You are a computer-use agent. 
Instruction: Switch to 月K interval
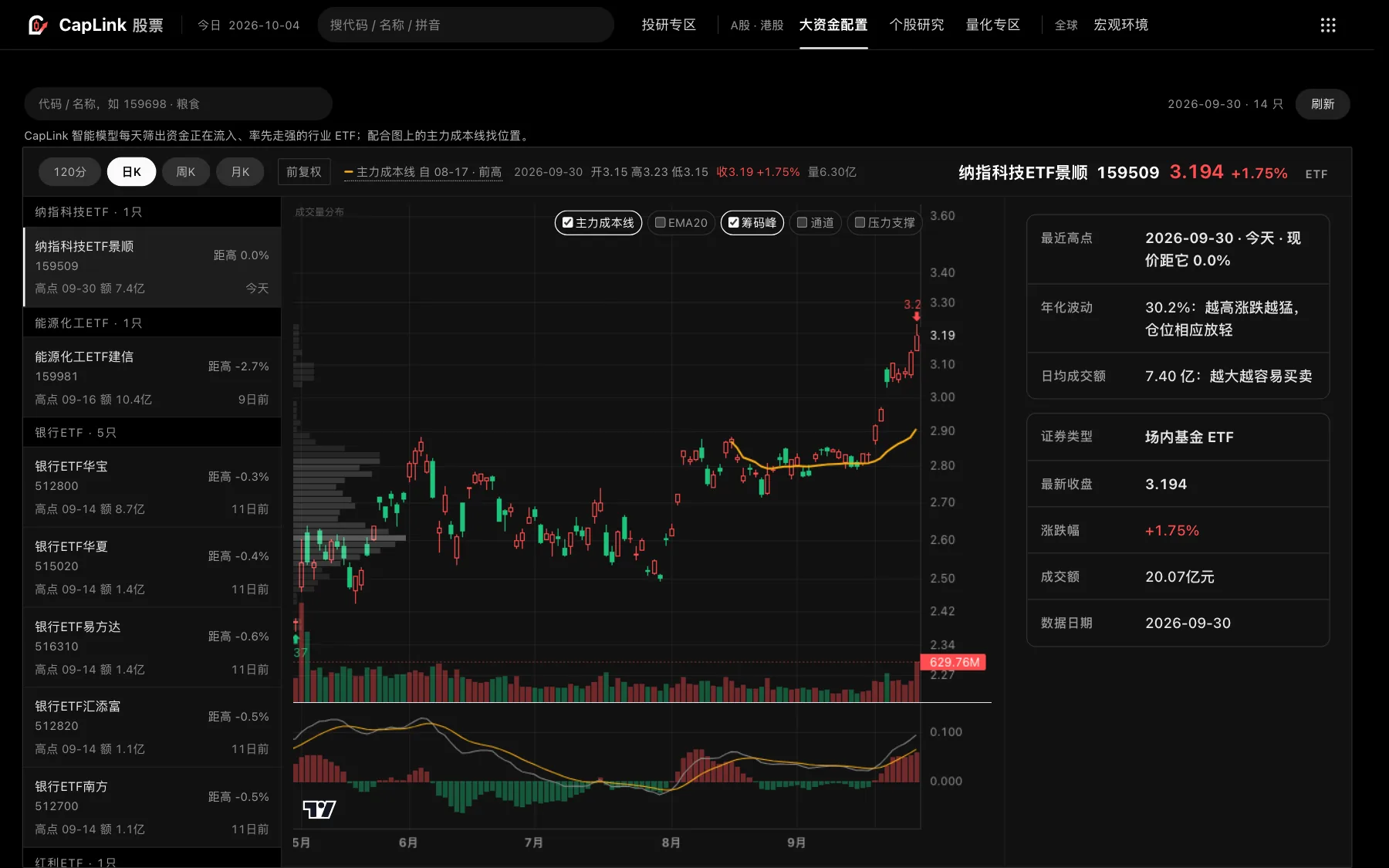[240, 171]
